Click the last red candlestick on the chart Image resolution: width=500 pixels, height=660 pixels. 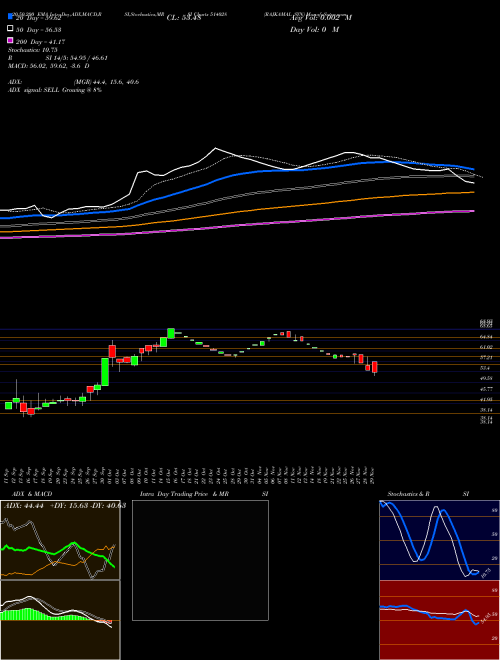pyautogui.click(x=375, y=367)
